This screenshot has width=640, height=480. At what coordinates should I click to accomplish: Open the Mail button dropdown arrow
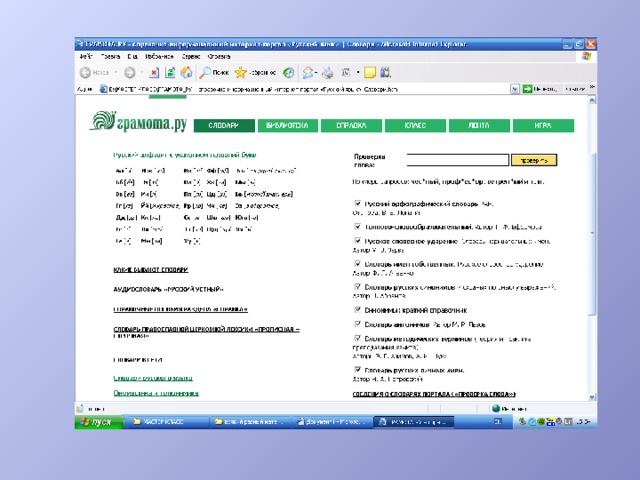click(316, 73)
